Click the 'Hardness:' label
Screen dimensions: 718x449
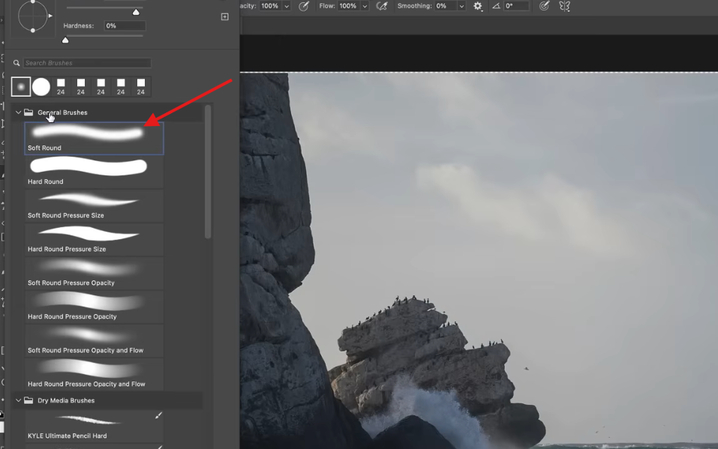(78, 26)
